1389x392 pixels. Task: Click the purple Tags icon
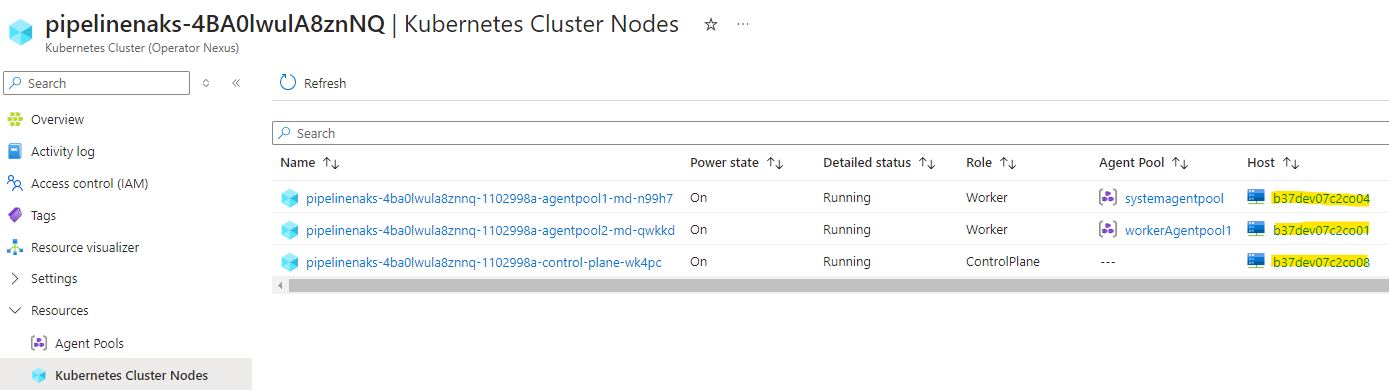pyautogui.click(x=15, y=215)
